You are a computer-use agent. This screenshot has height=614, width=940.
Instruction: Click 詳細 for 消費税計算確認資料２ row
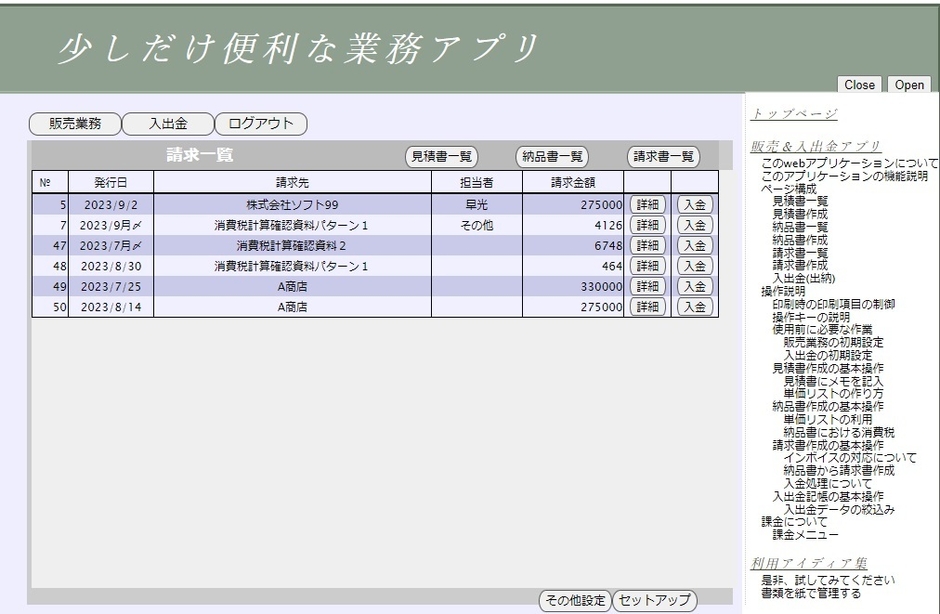point(647,245)
